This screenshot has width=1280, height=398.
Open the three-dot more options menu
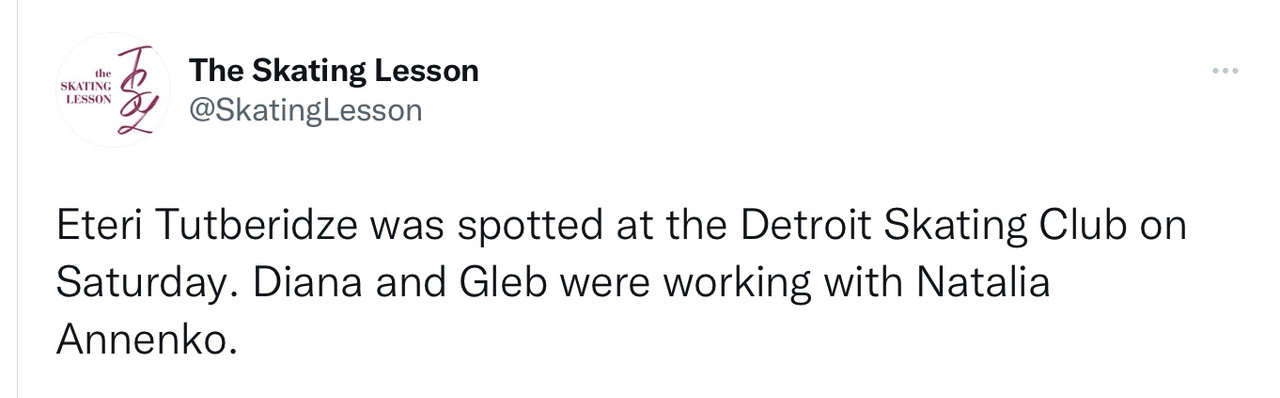1225,71
